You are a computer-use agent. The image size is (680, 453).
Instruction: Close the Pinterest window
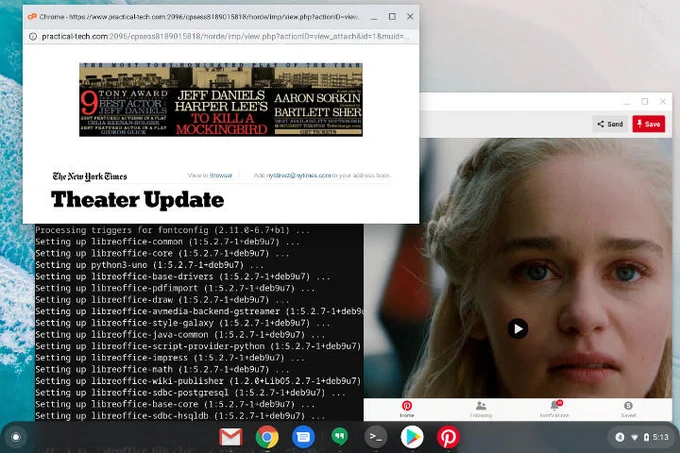[x=663, y=101]
